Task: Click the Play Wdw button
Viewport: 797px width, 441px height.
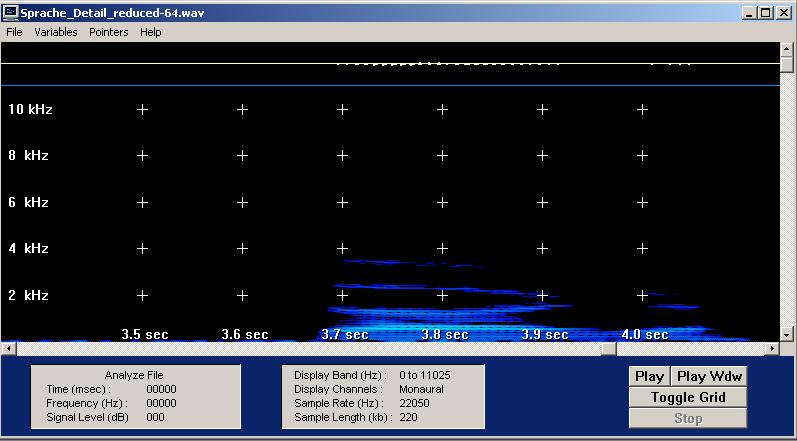Action: click(709, 376)
